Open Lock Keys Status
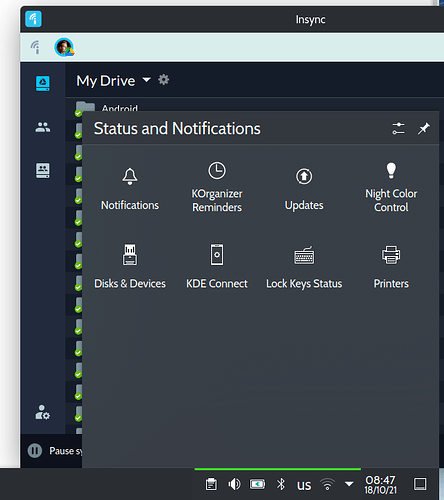This screenshot has width=444, height=500. (x=304, y=266)
